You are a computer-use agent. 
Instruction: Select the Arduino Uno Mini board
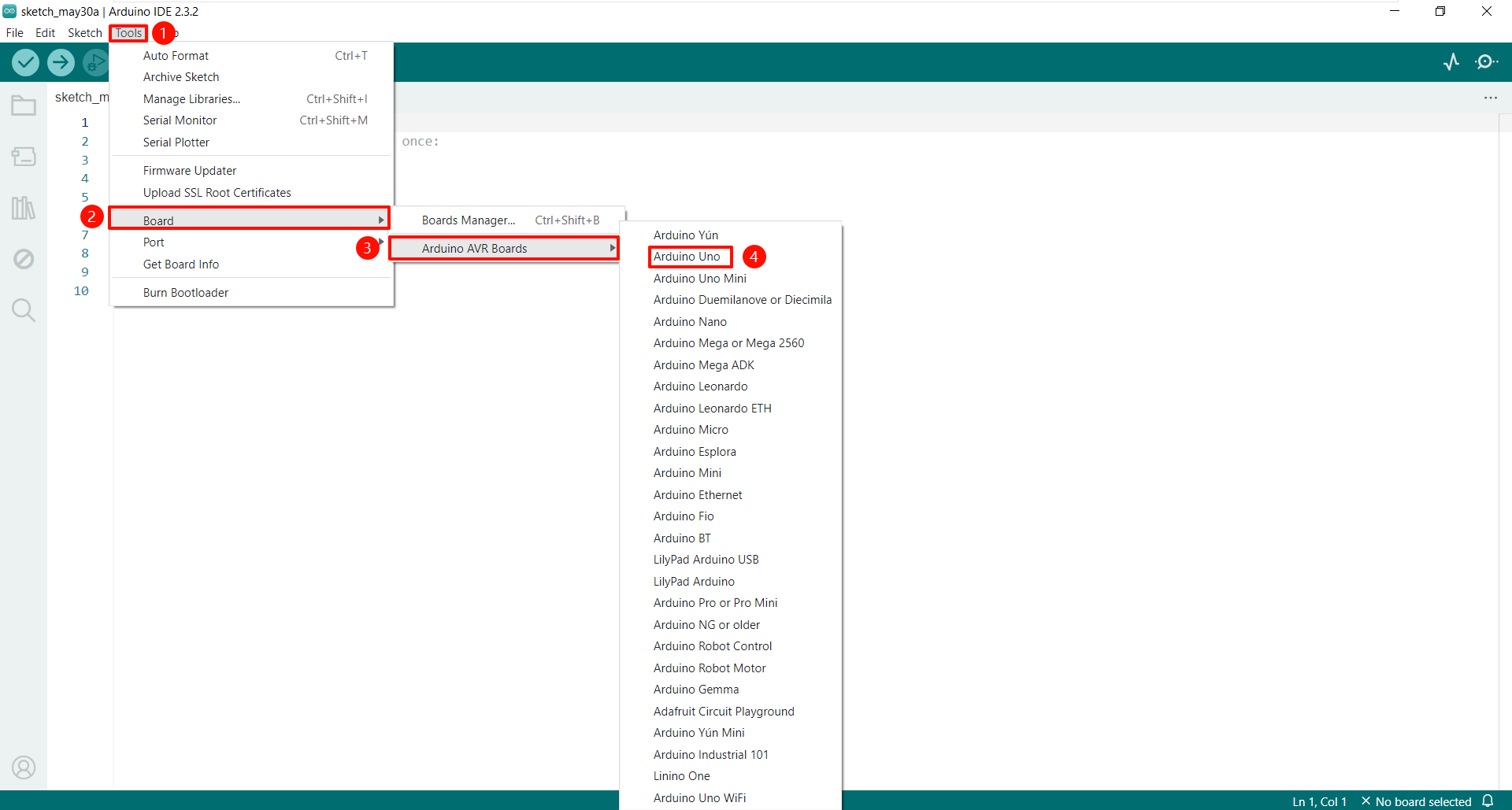731,279
